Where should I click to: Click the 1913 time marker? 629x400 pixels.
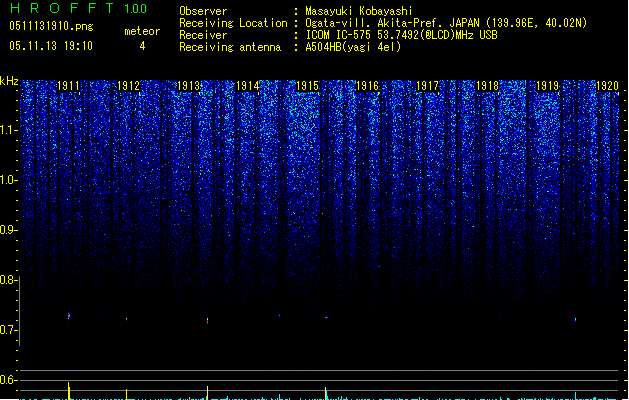click(188, 86)
